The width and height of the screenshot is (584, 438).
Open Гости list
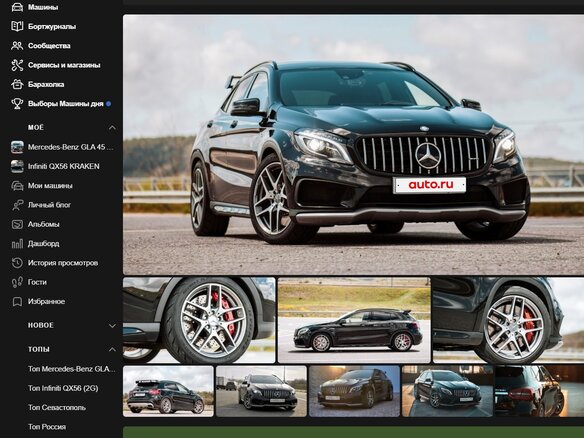[37, 282]
